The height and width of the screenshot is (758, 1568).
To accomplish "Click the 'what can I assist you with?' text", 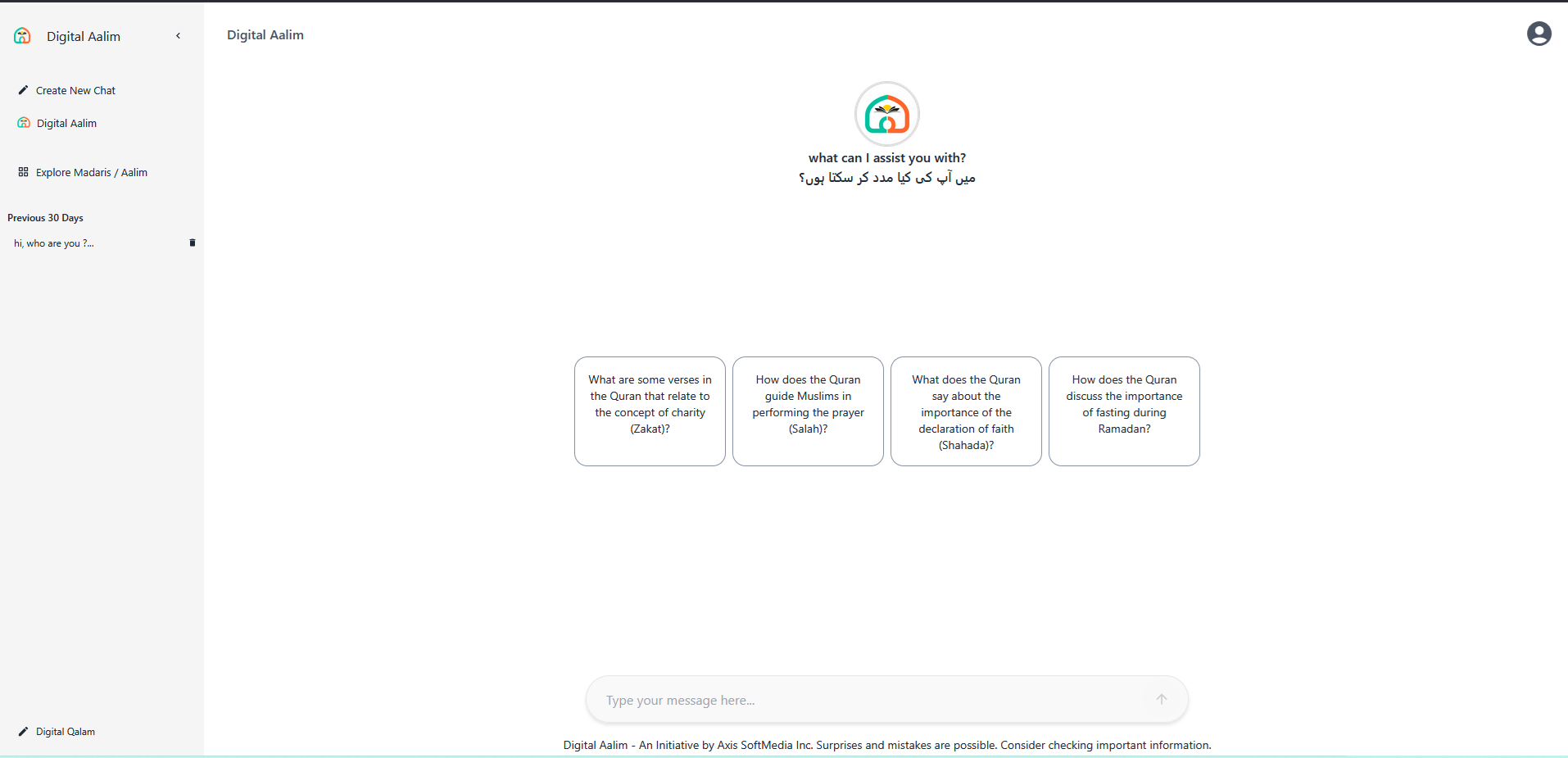I will click(x=887, y=157).
